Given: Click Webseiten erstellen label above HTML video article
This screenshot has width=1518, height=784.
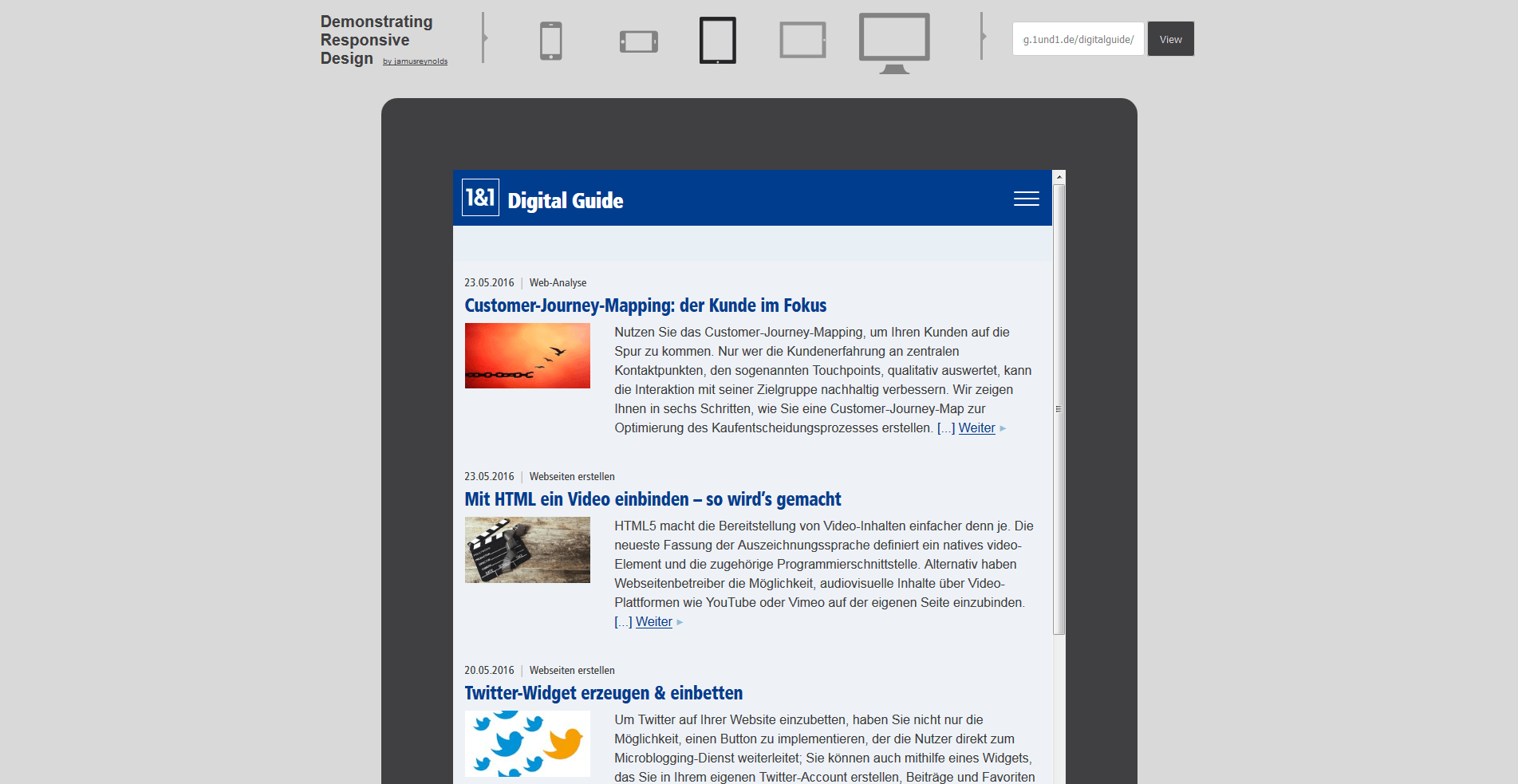Looking at the screenshot, I should pyautogui.click(x=572, y=477).
